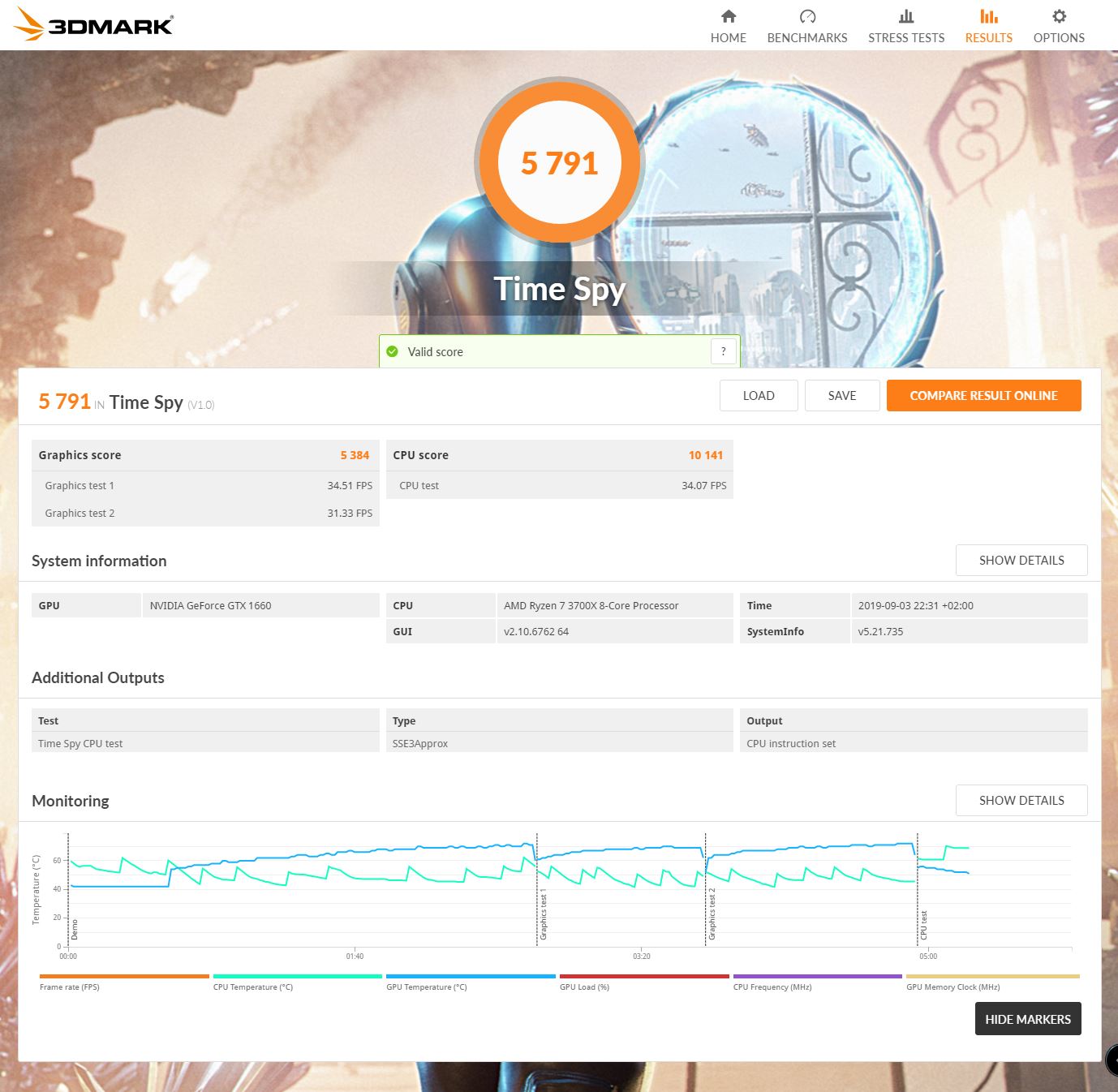Click the Valid score label
The image size is (1118, 1092).
(x=435, y=351)
